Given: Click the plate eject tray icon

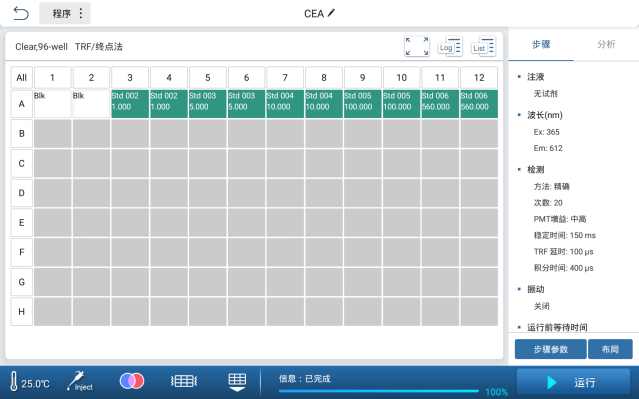Looking at the screenshot, I should tap(237, 382).
